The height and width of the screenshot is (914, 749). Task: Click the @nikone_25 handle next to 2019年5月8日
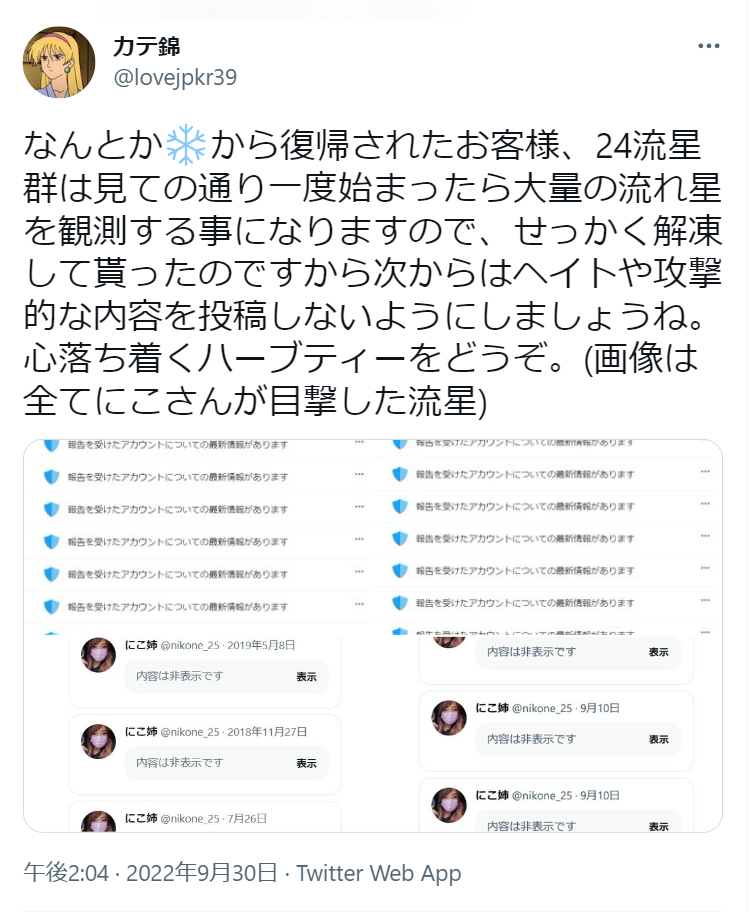pyautogui.click(x=190, y=645)
